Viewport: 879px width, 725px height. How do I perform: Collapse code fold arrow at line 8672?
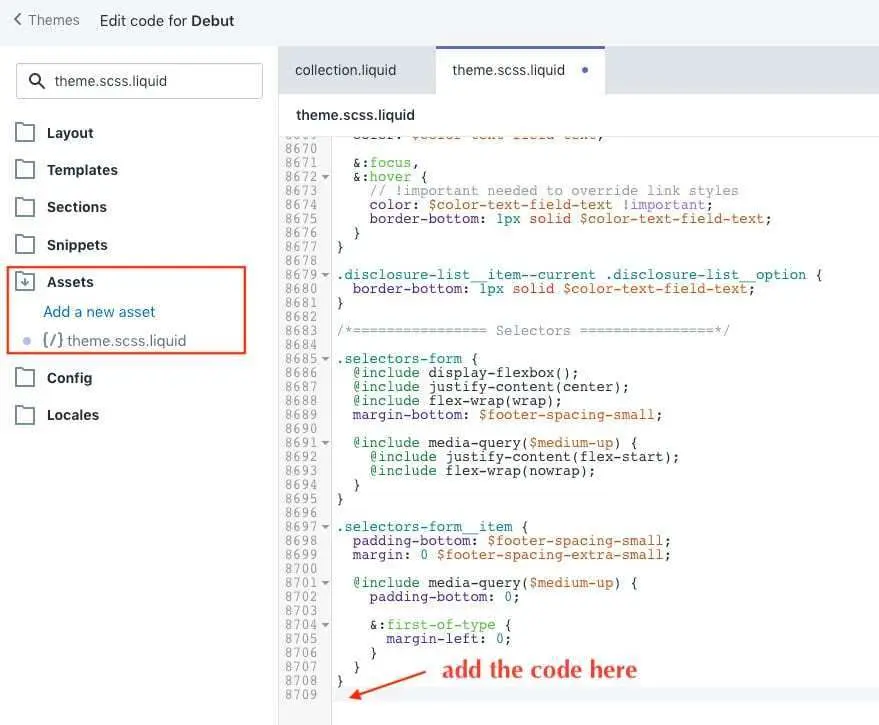pos(324,177)
